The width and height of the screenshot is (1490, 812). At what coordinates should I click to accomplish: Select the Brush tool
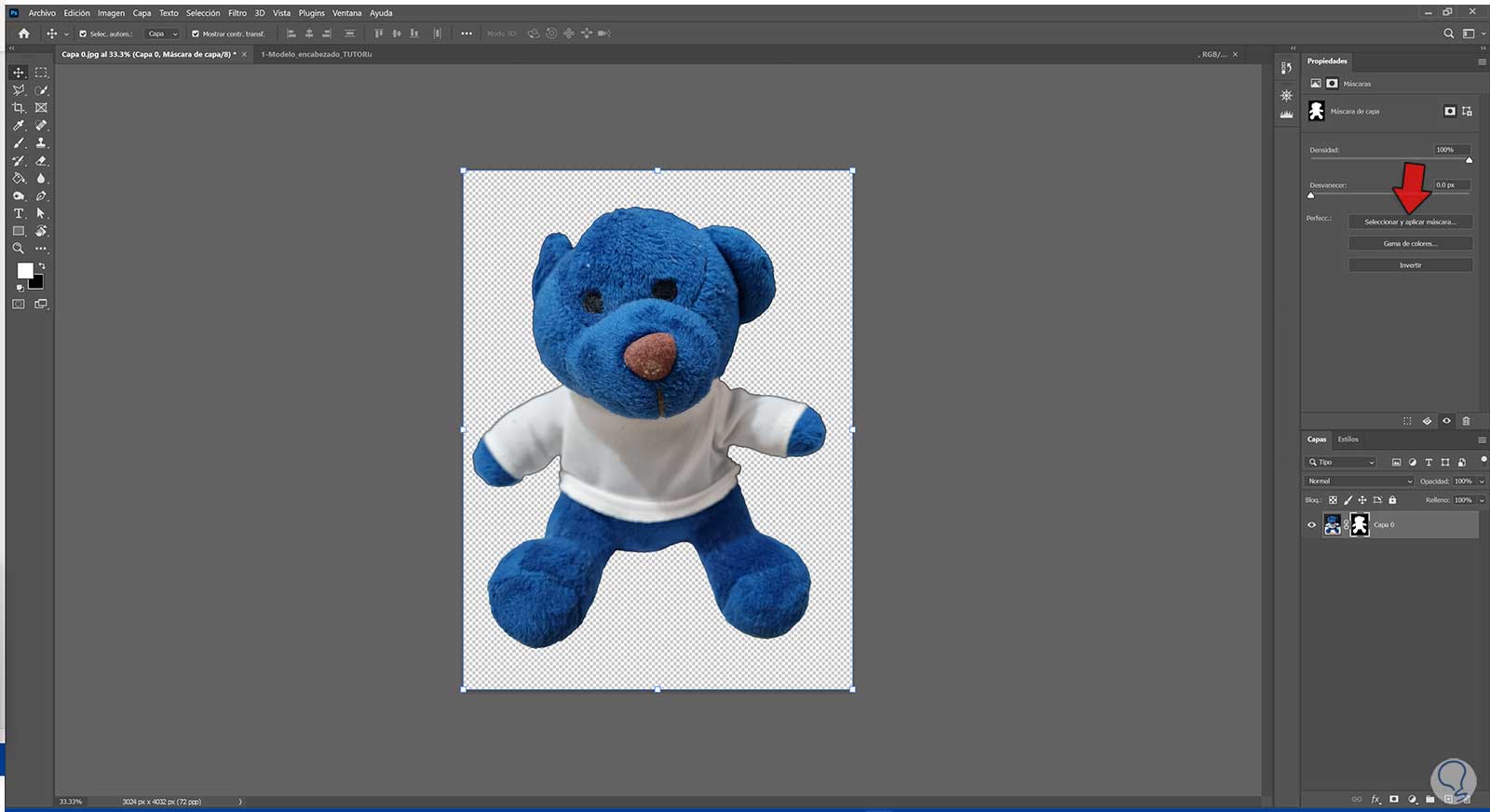click(x=18, y=143)
